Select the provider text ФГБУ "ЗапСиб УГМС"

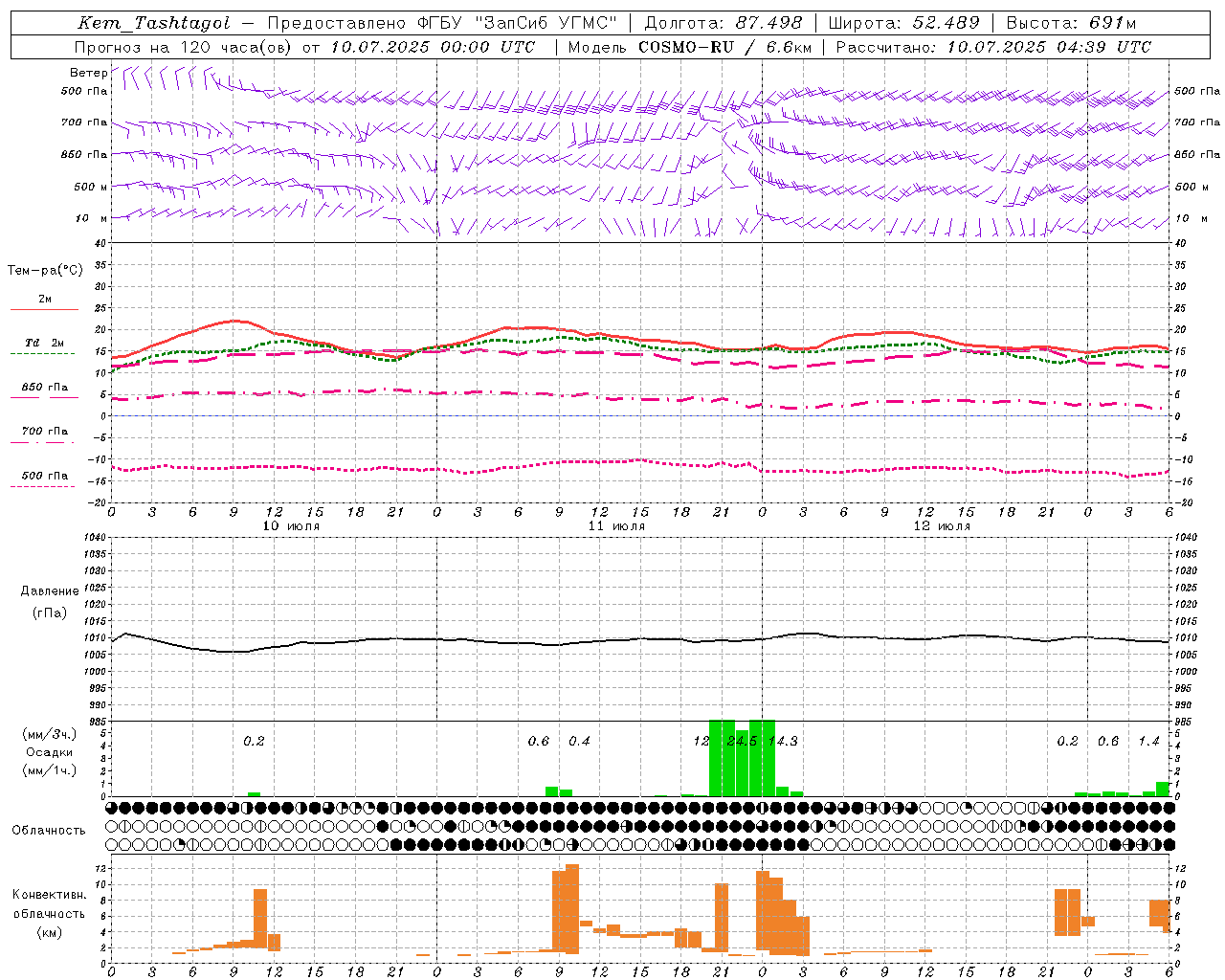click(x=517, y=24)
